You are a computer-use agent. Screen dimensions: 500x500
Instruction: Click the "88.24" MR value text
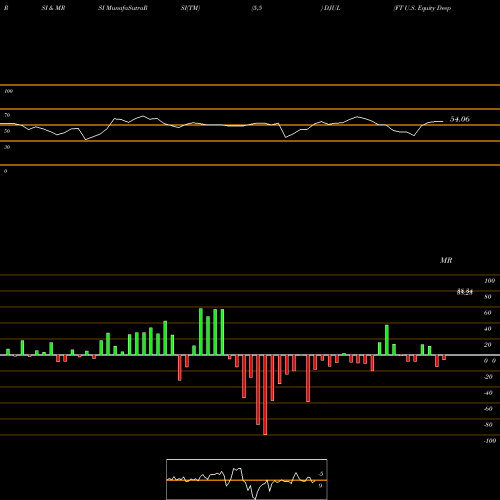click(465, 292)
